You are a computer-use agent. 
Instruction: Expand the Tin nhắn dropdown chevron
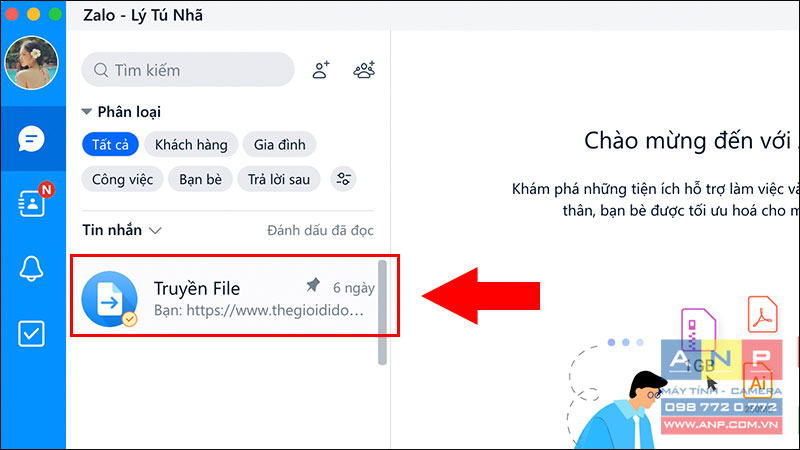click(x=155, y=231)
